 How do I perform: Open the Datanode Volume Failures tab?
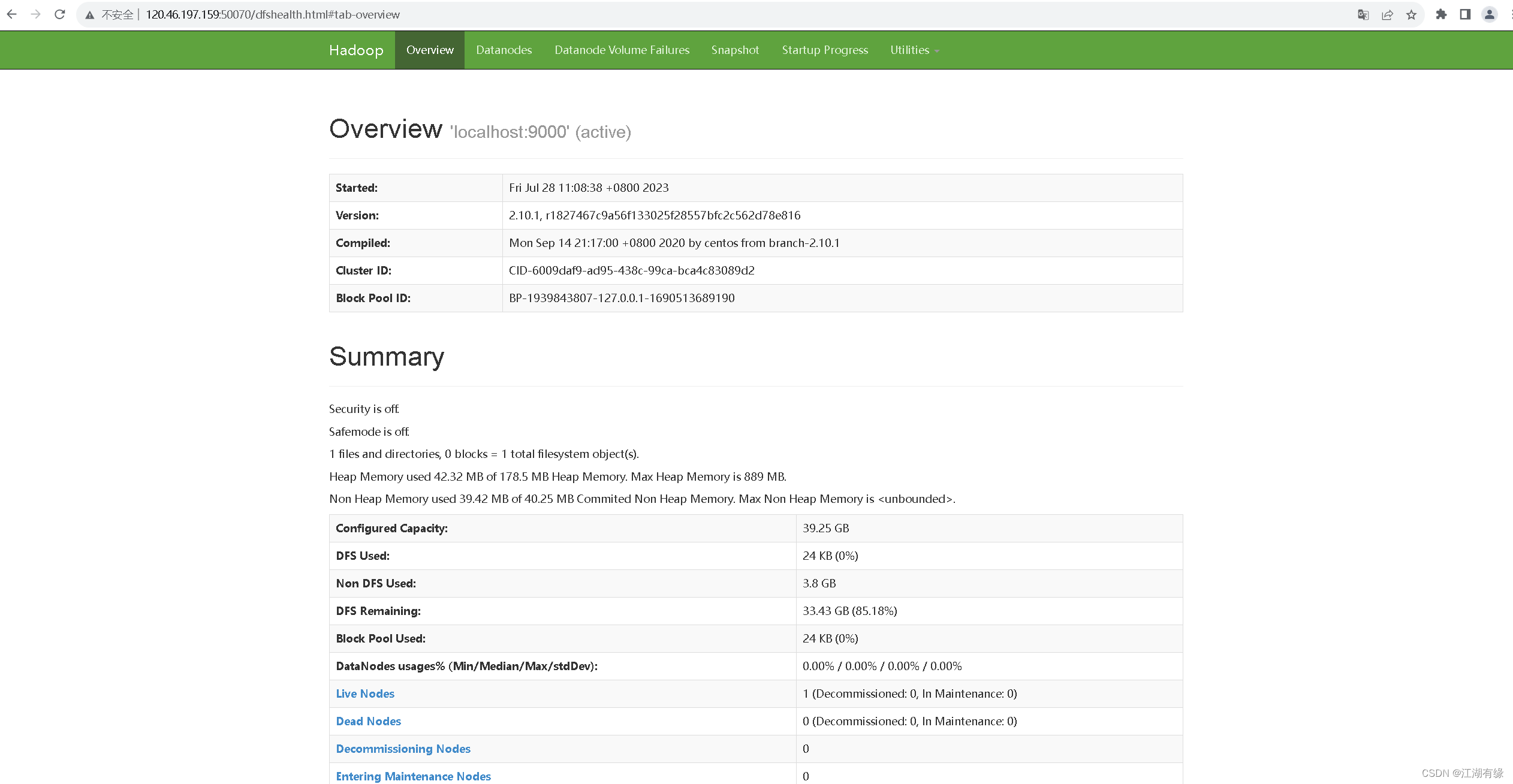[x=622, y=50]
